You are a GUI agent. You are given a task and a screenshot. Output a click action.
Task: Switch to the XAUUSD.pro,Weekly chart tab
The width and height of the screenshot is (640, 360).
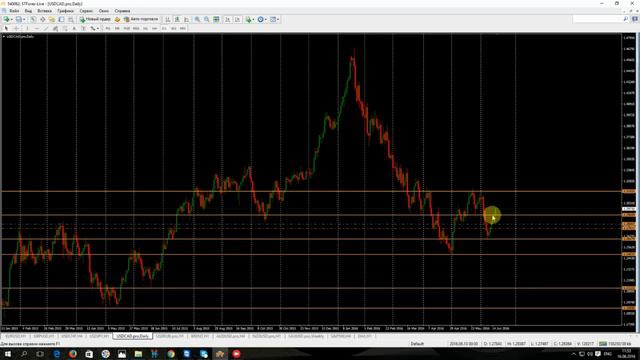click(x=306, y=336)
